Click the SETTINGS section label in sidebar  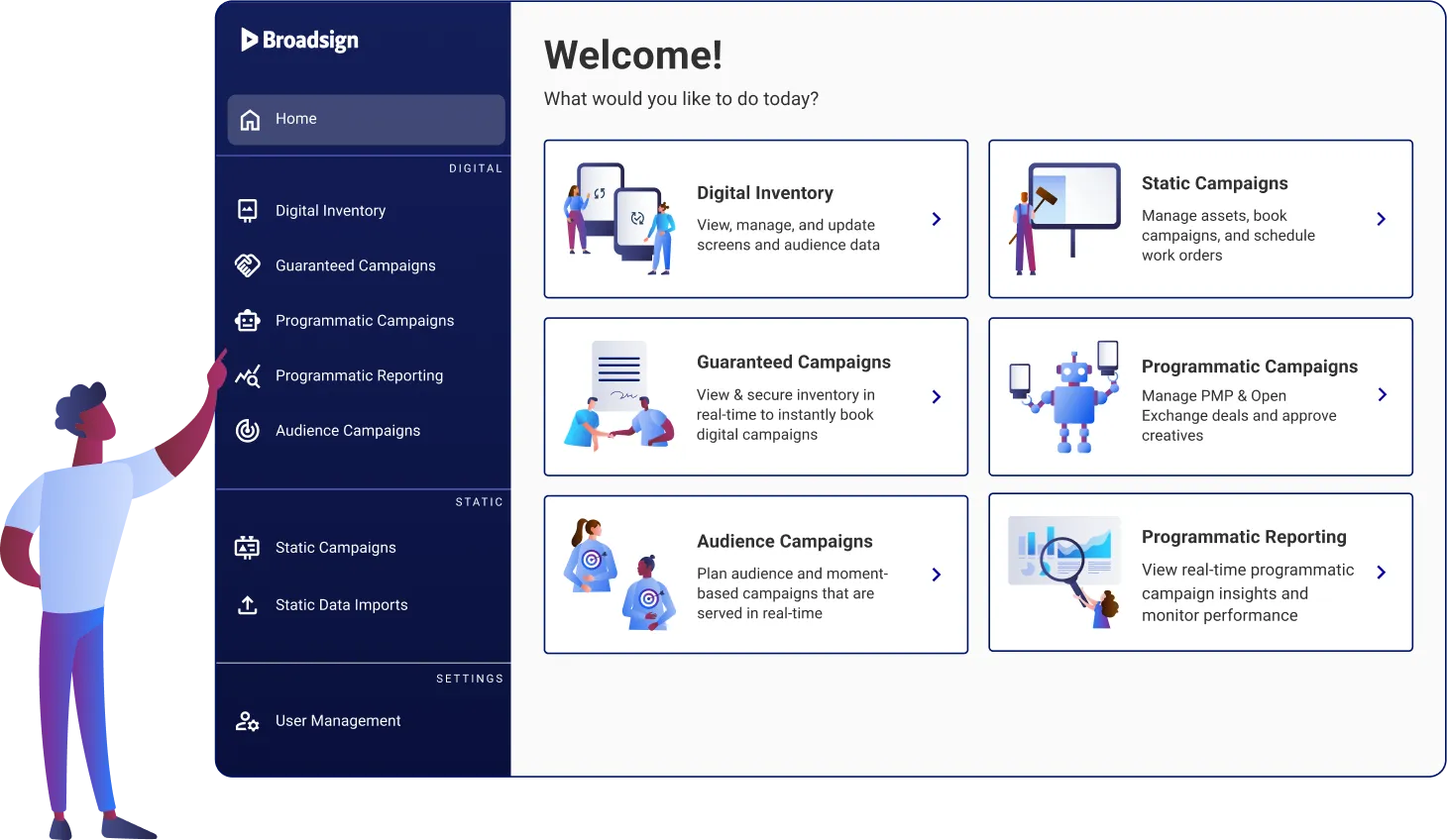(470, 679)
